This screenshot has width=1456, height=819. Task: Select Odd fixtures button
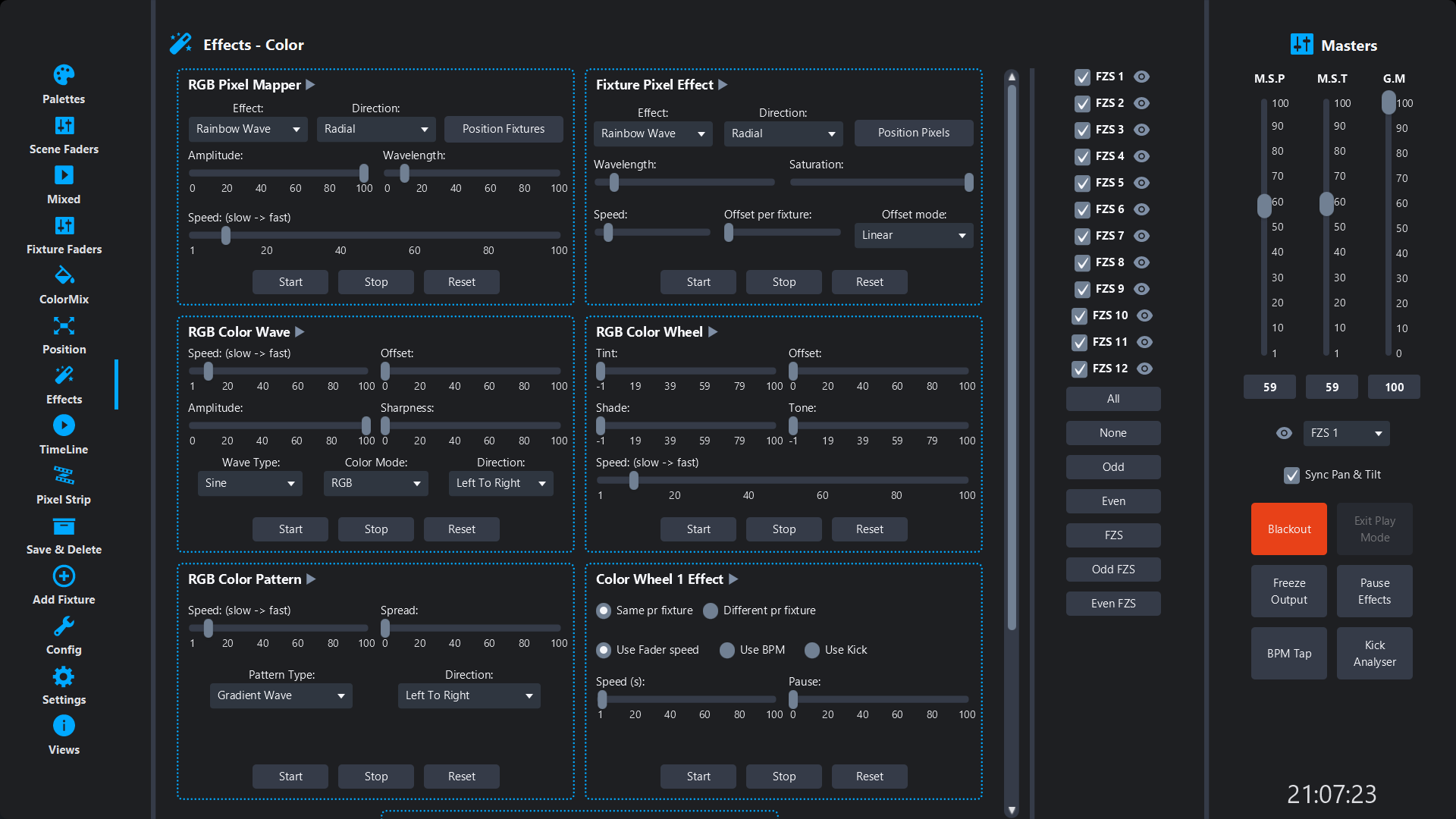[1113, 467]
